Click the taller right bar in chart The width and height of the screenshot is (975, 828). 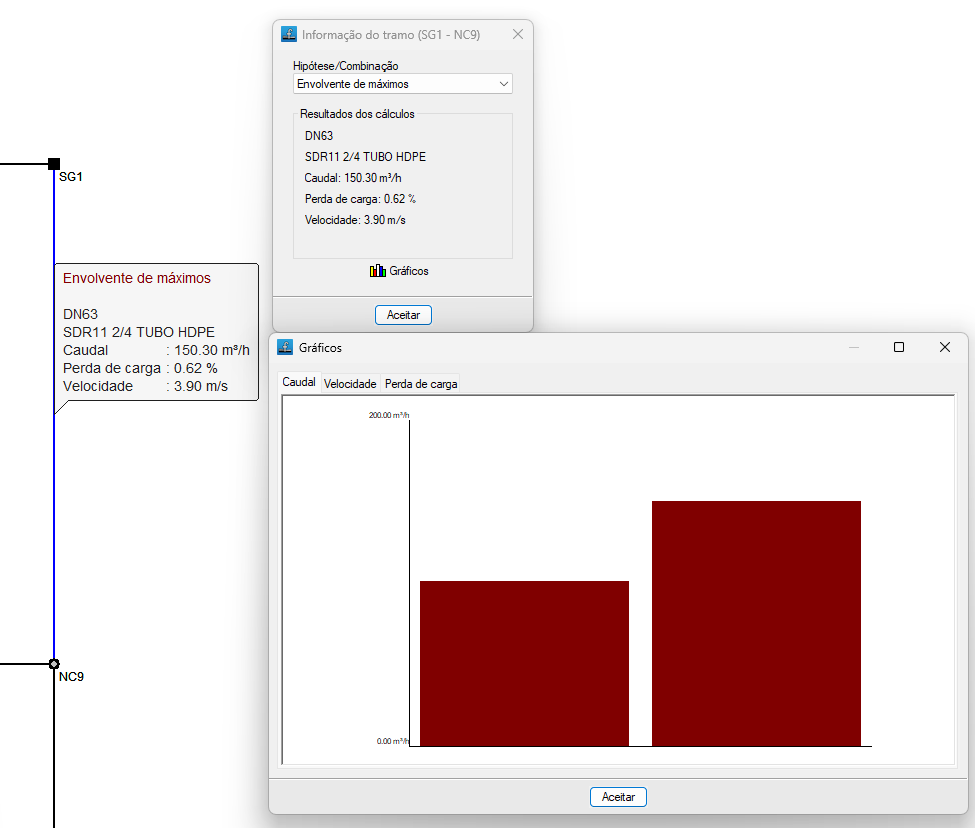756,623
